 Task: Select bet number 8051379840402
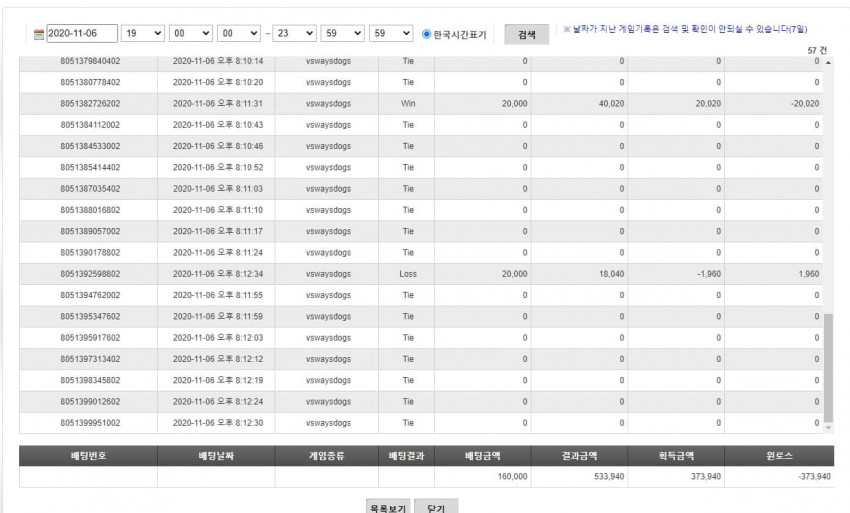(90, 61)
